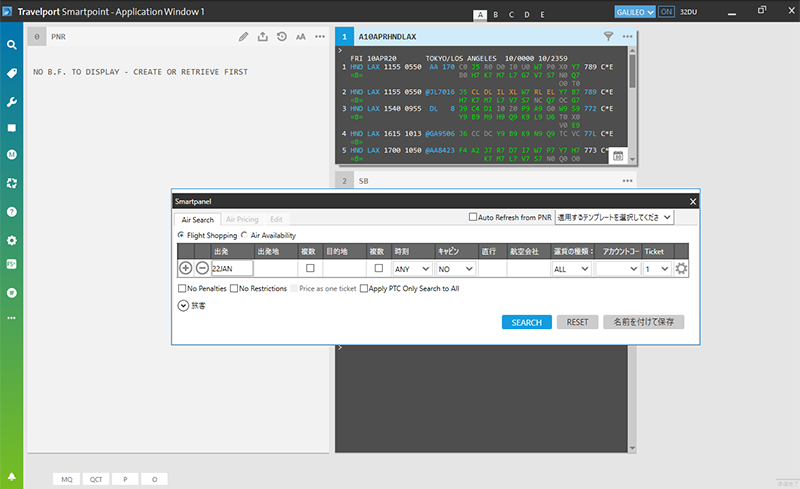Add a row with plus icon in Smartpanel
The width and height of the screenshot is (800, 489).
point(186,268)
